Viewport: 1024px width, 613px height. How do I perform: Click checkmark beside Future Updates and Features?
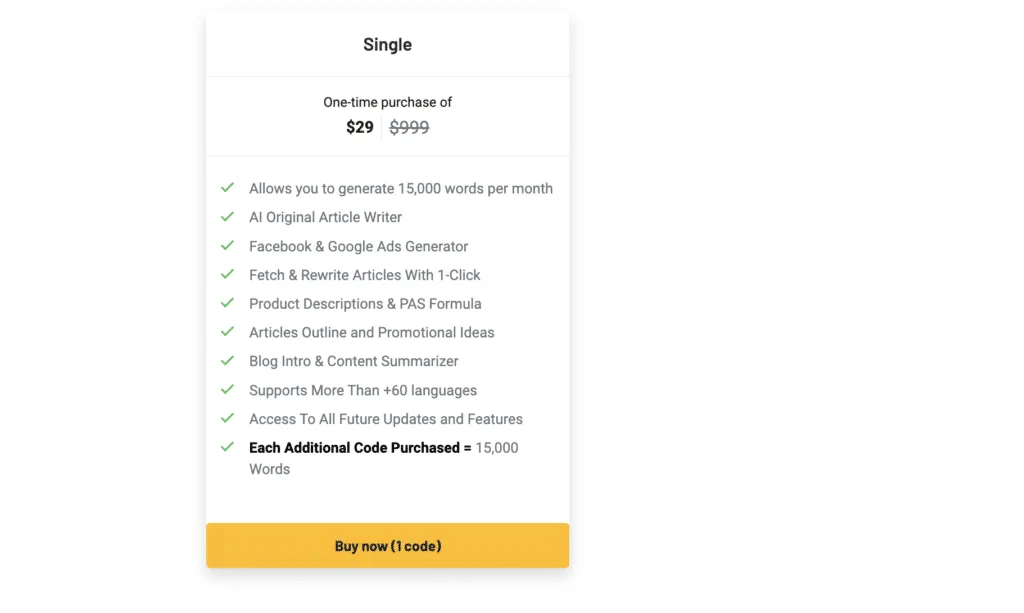227,418
